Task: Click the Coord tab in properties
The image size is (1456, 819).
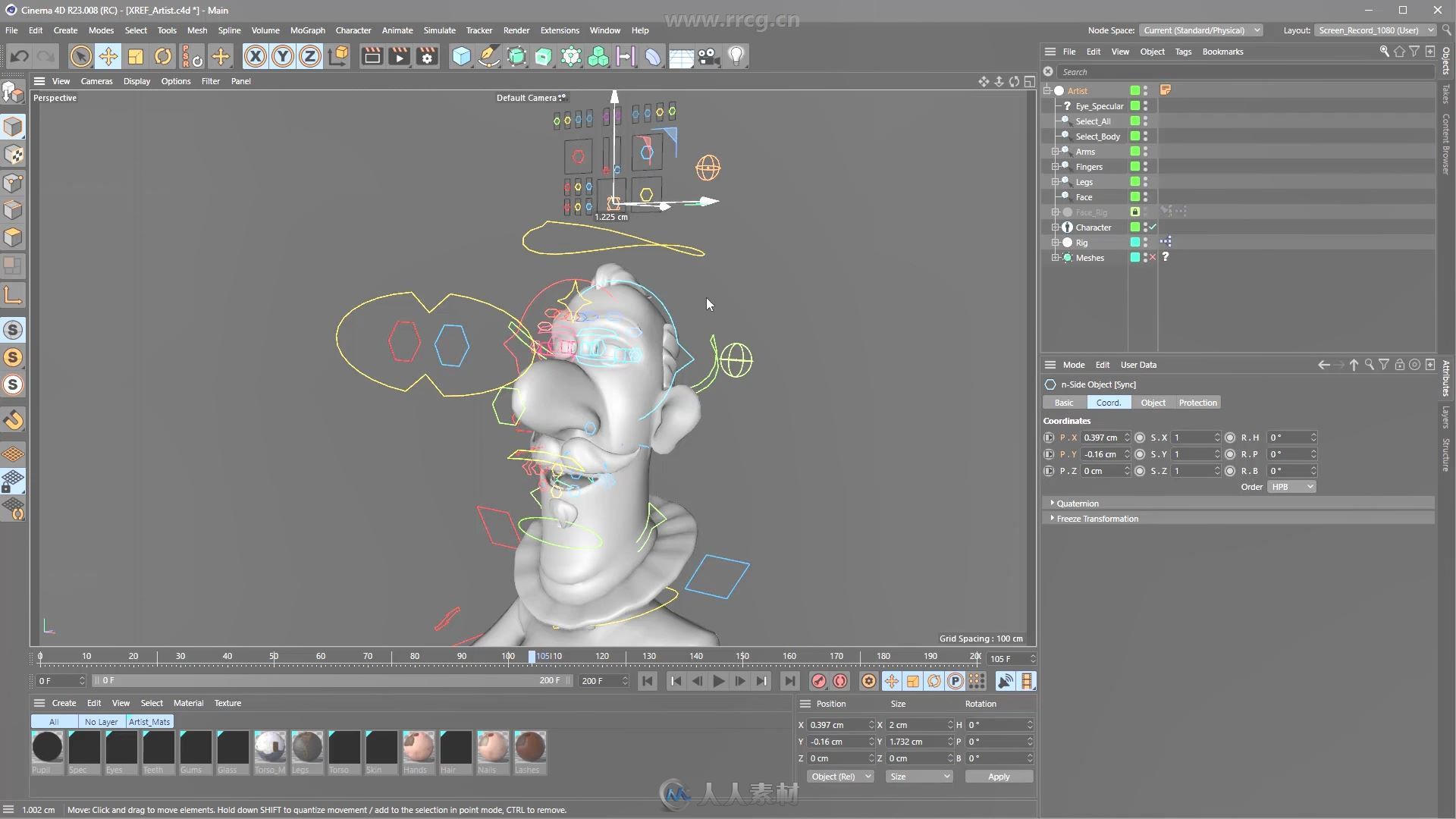Action: pyautogui.click(x=1108, y=402)
